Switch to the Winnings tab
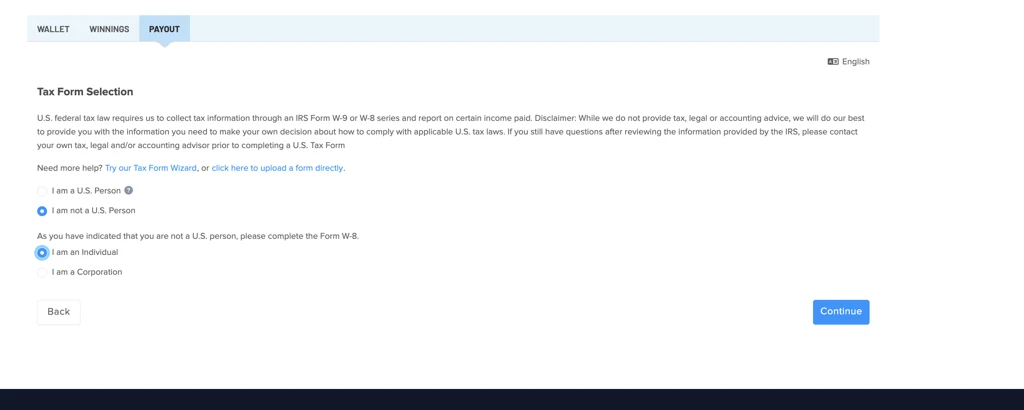Viewport: 1024px width, 410px height. coord(109,29)
